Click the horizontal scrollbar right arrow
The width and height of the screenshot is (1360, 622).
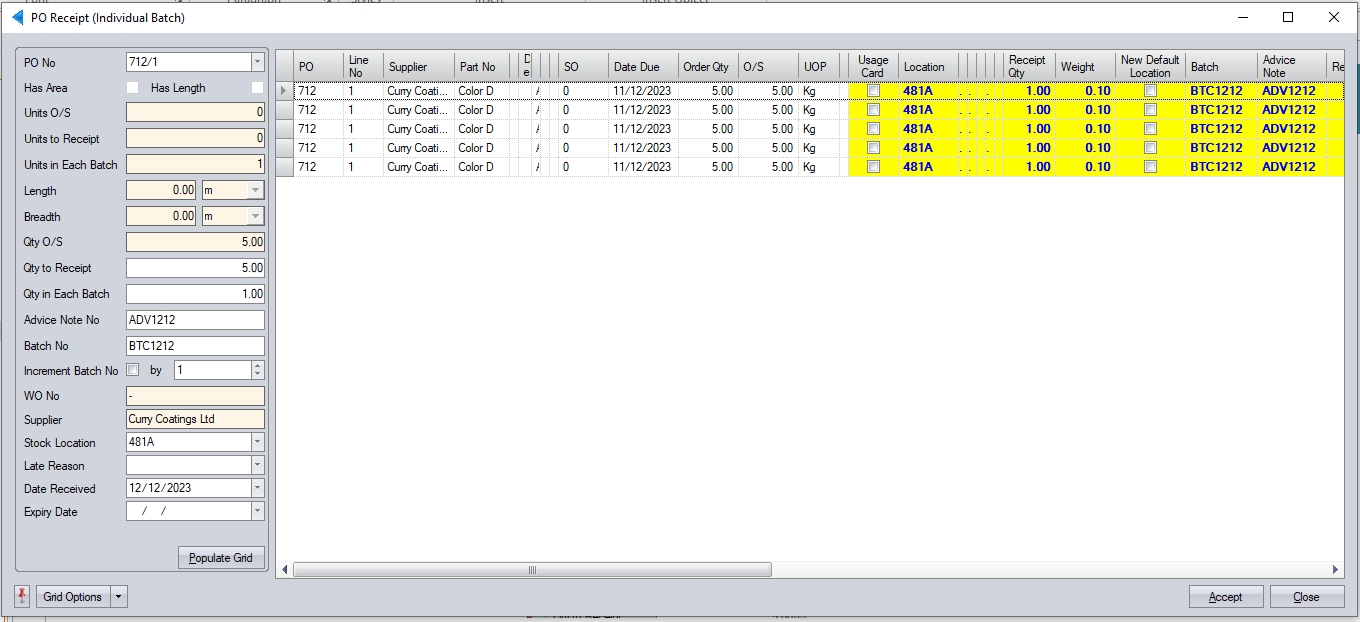click(x=1336, y=570)
